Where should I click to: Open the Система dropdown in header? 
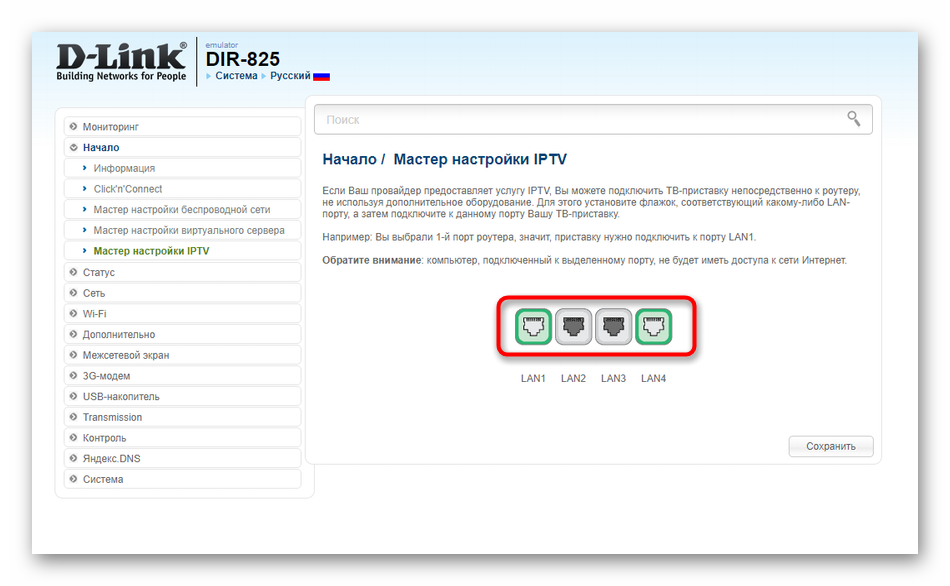pos(236,76)
